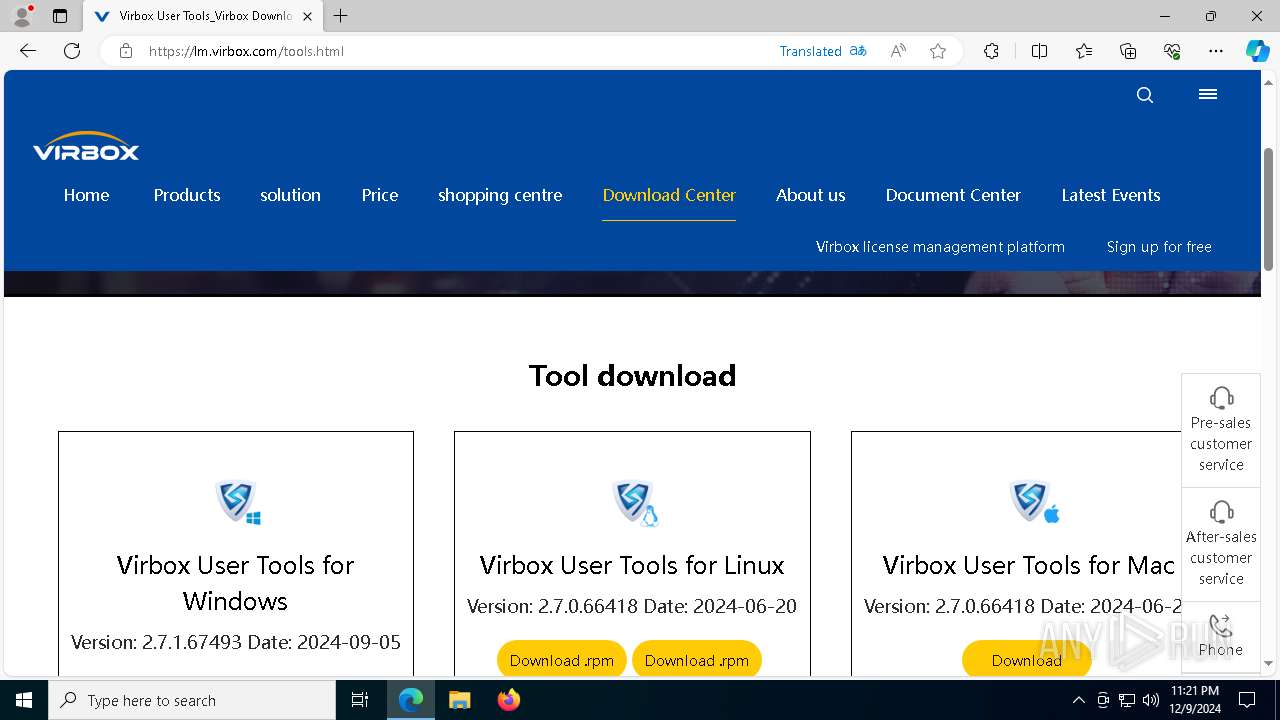1280x720 pixels.
Task: Go back with the browser back arrow
Action: [x=28, y=51]
